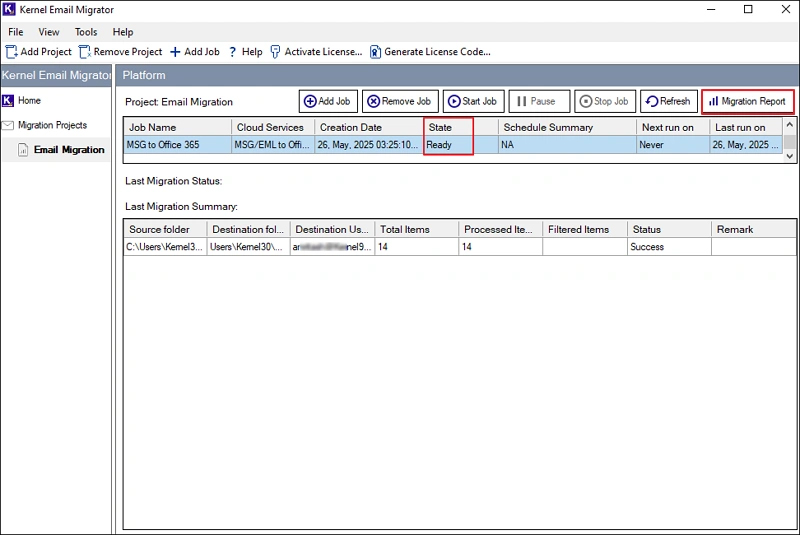Open the File menu
This screenshot has width=800, height=535.
click(16, 32)
